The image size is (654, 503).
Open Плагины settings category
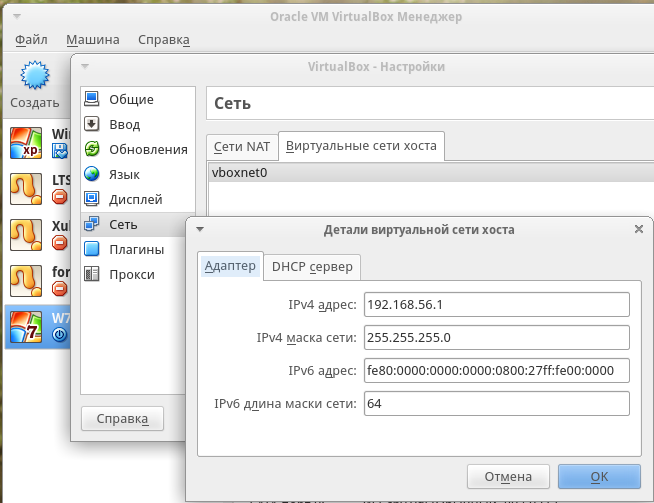coord(133,249)
